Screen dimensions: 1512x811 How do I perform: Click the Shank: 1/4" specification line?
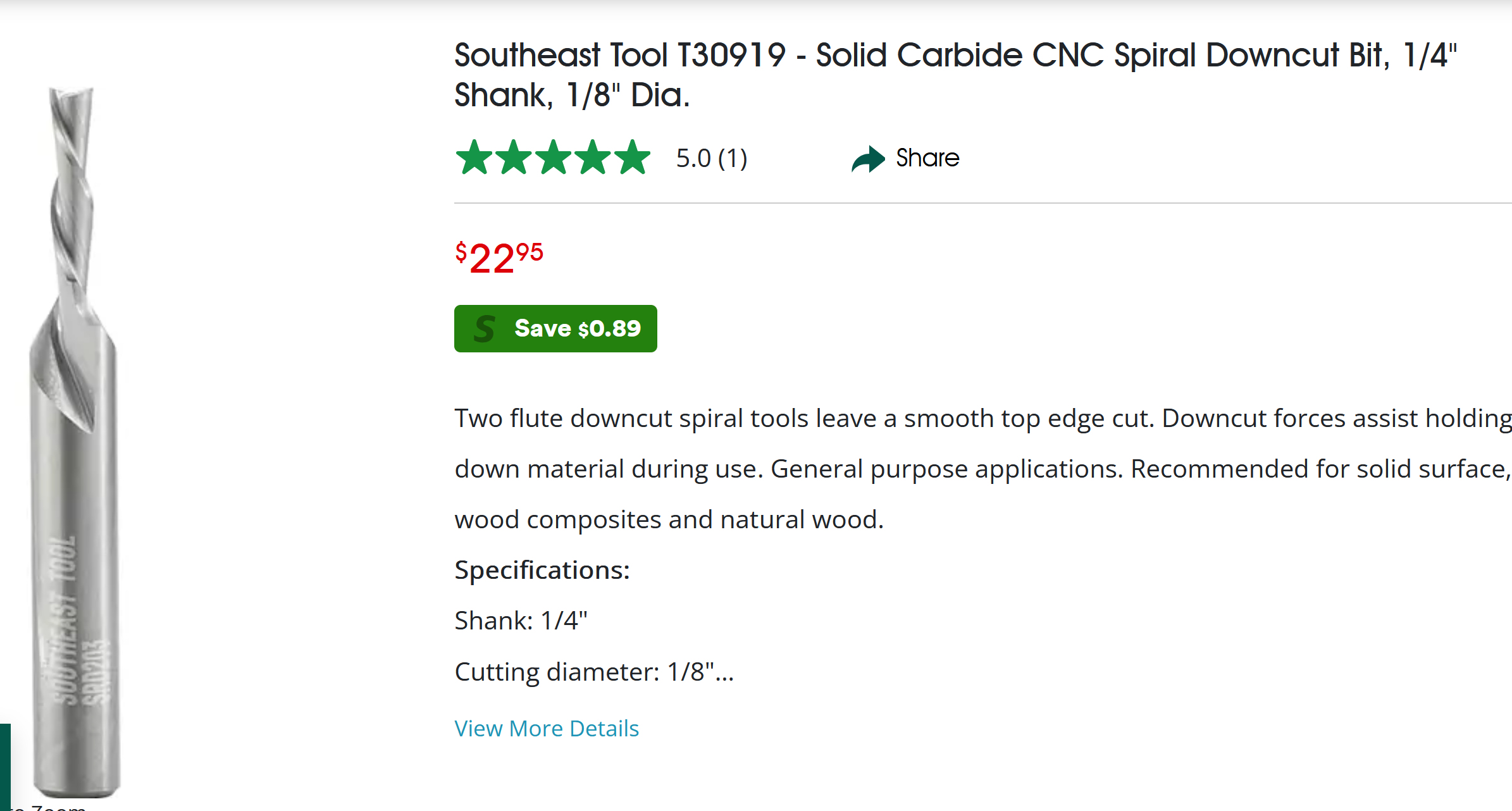pos(521,621)
